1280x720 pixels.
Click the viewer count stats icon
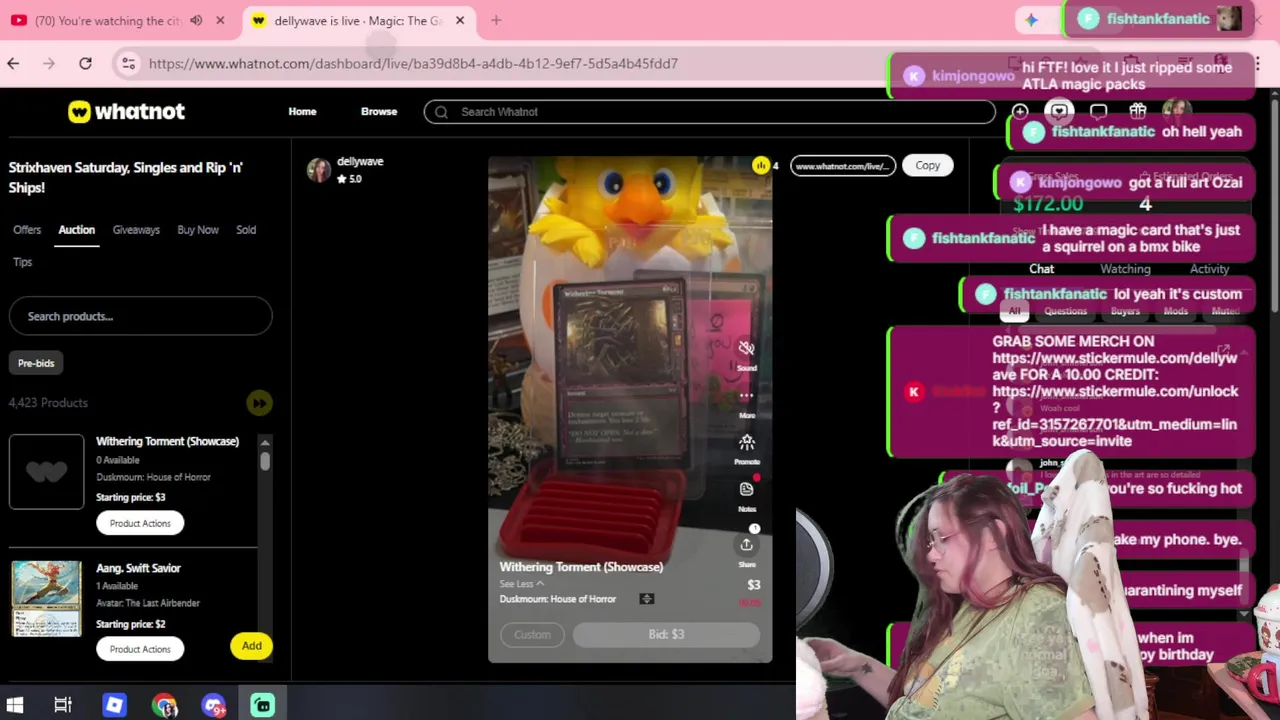pyautogui.click(x=761, y=166)
